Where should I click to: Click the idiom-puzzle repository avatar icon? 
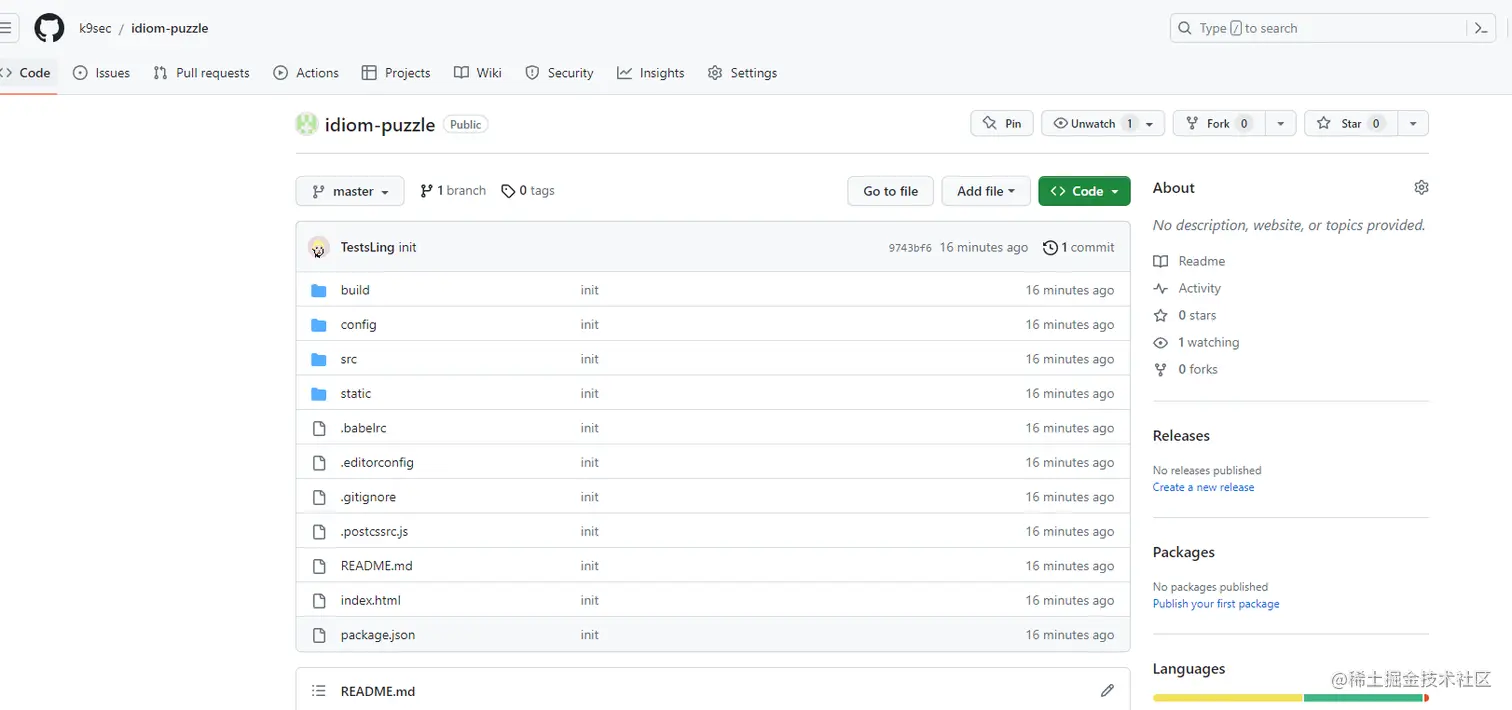tap(306, 124)
